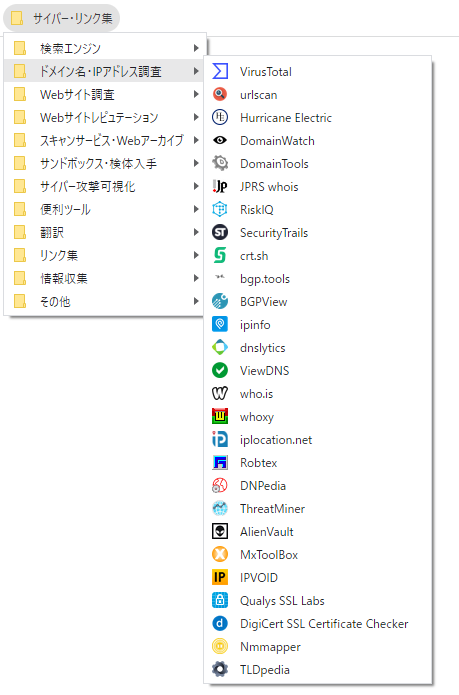Click the text 'ThreatMiner'
The image size is (459, 695).
point(272,509)
